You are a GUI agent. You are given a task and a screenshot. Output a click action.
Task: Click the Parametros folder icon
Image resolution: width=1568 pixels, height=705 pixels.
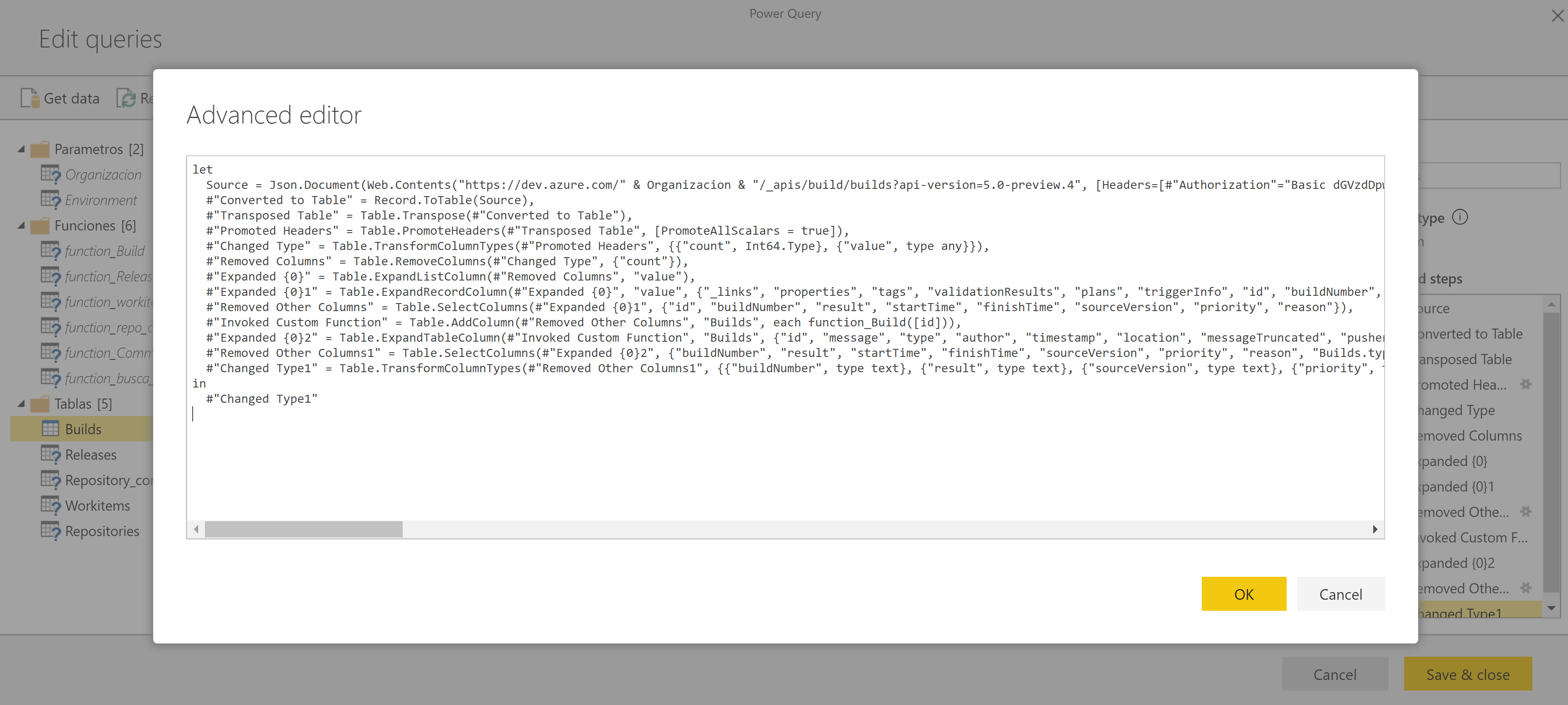tap(40, 149)
